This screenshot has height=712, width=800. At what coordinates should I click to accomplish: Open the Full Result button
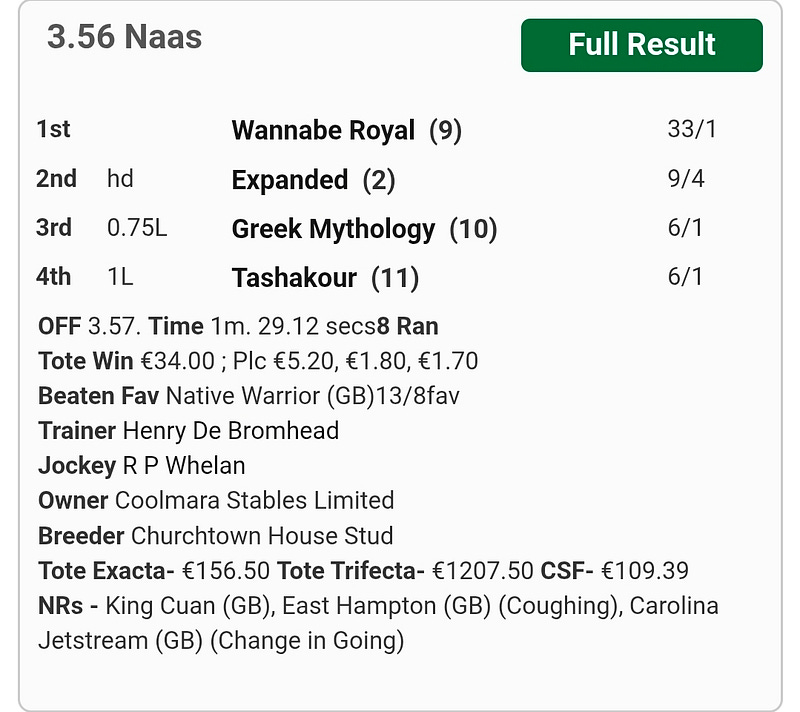point(641,45)
